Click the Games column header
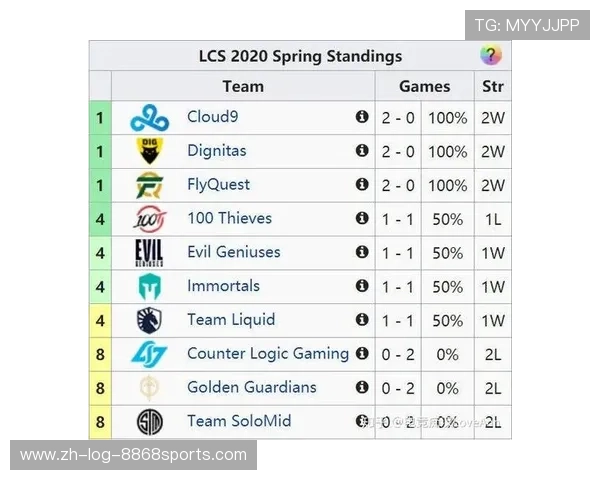Viewport: 600px width, 480px height. [424, 87]
